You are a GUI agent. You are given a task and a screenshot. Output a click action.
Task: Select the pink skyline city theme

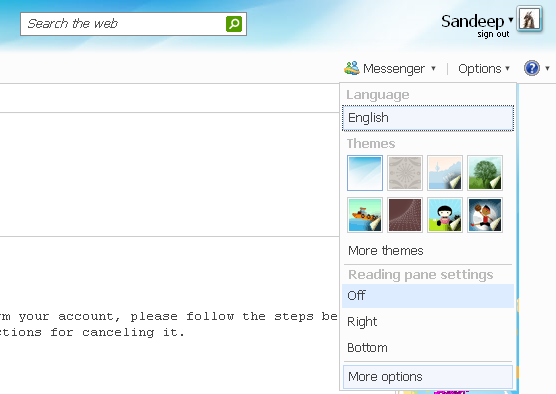pyautogui.click(x=445, y=173)
